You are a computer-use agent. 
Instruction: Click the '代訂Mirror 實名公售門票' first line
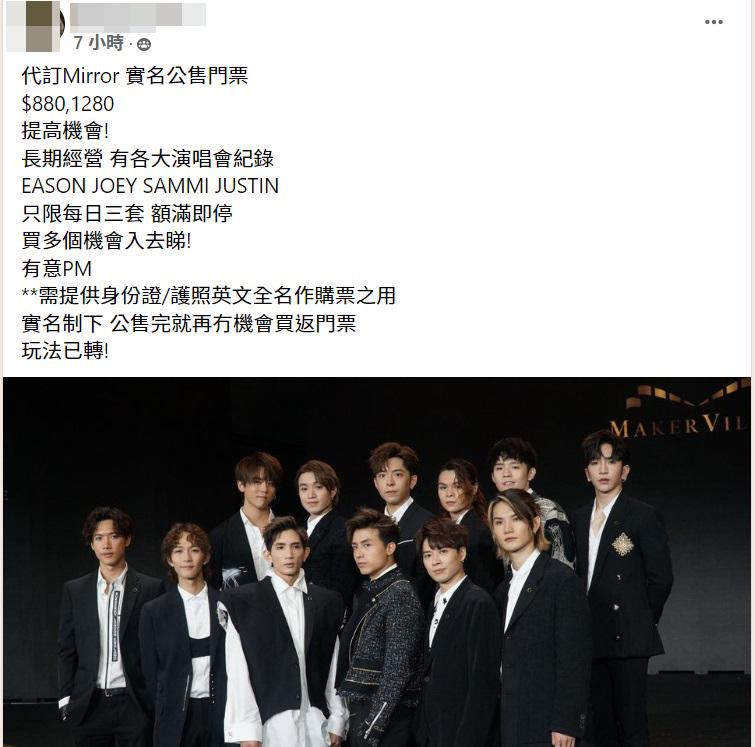coord(135,76)
